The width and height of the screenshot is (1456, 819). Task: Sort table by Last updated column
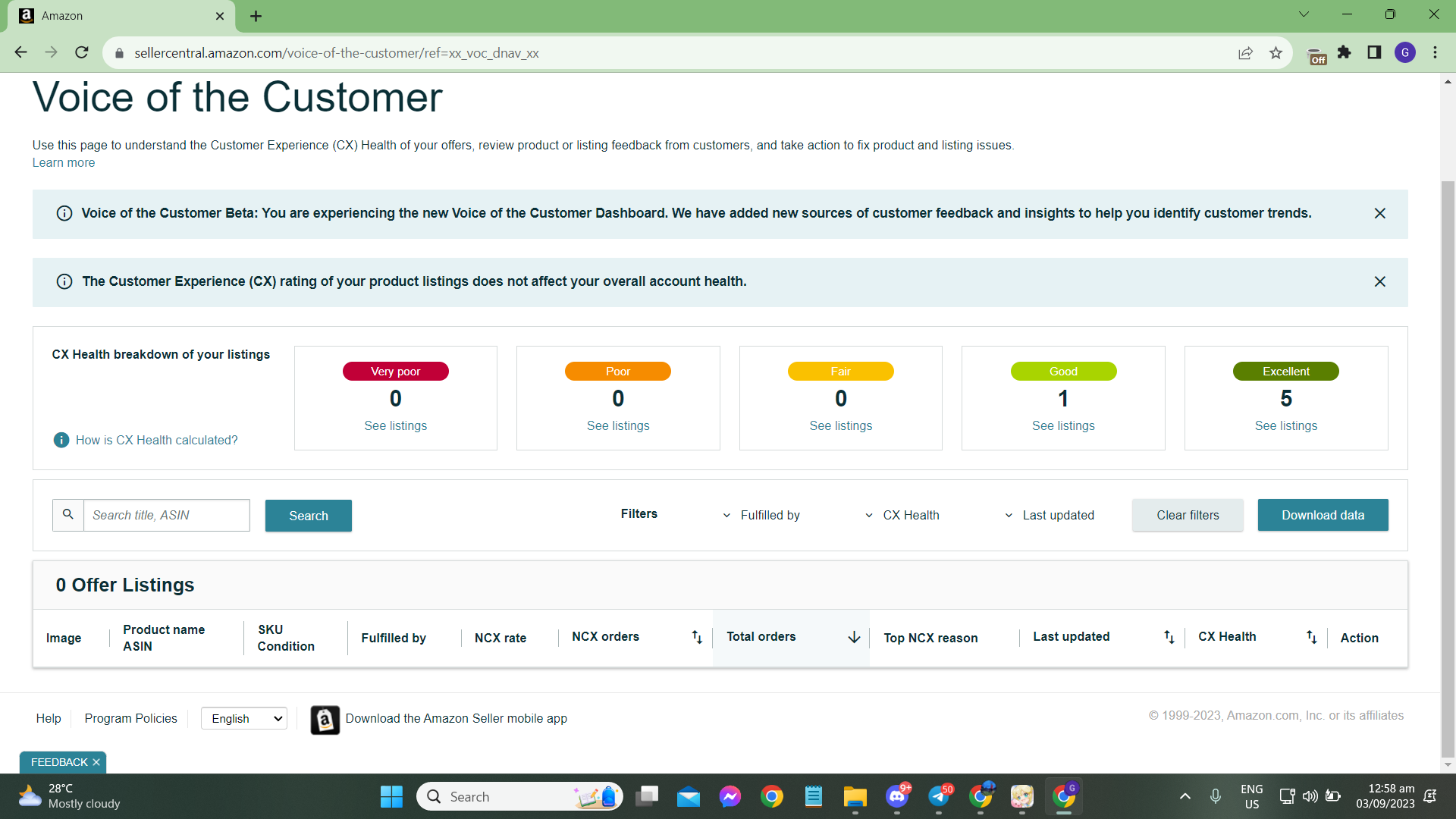pos(1169,637)
